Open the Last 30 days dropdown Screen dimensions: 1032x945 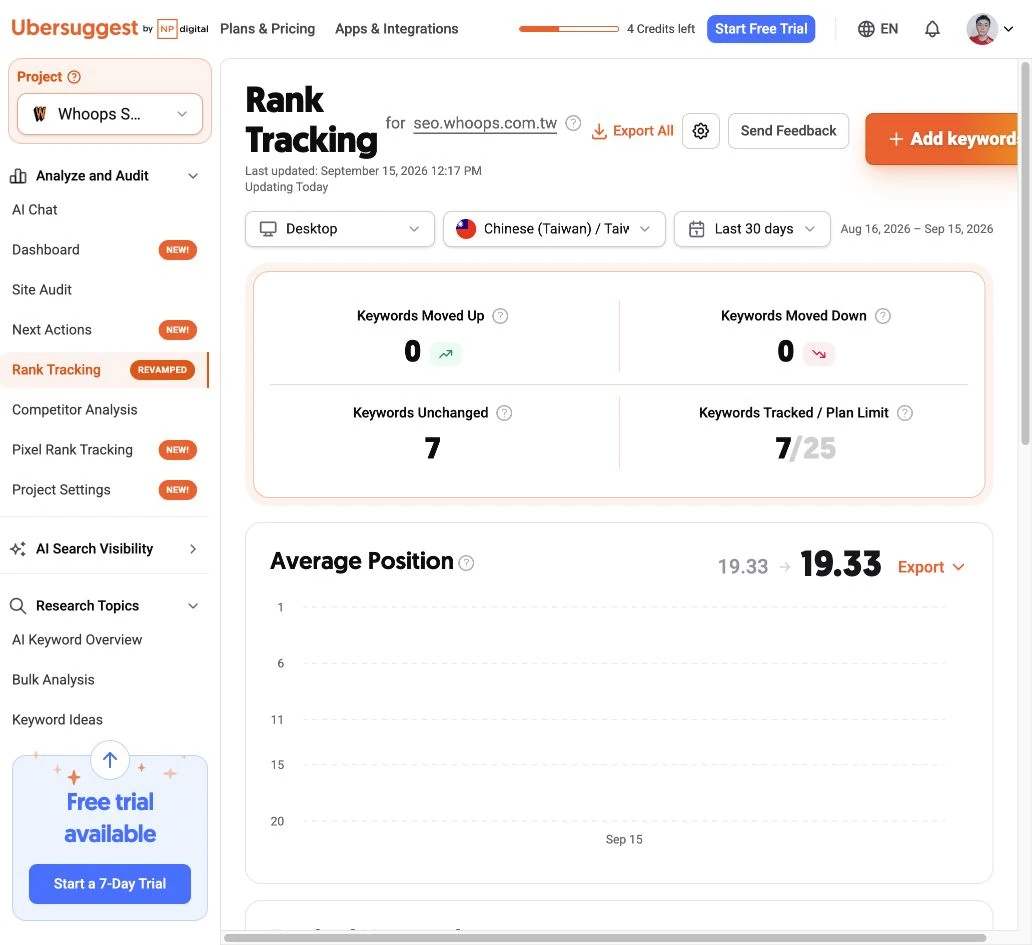click(752, 229)
